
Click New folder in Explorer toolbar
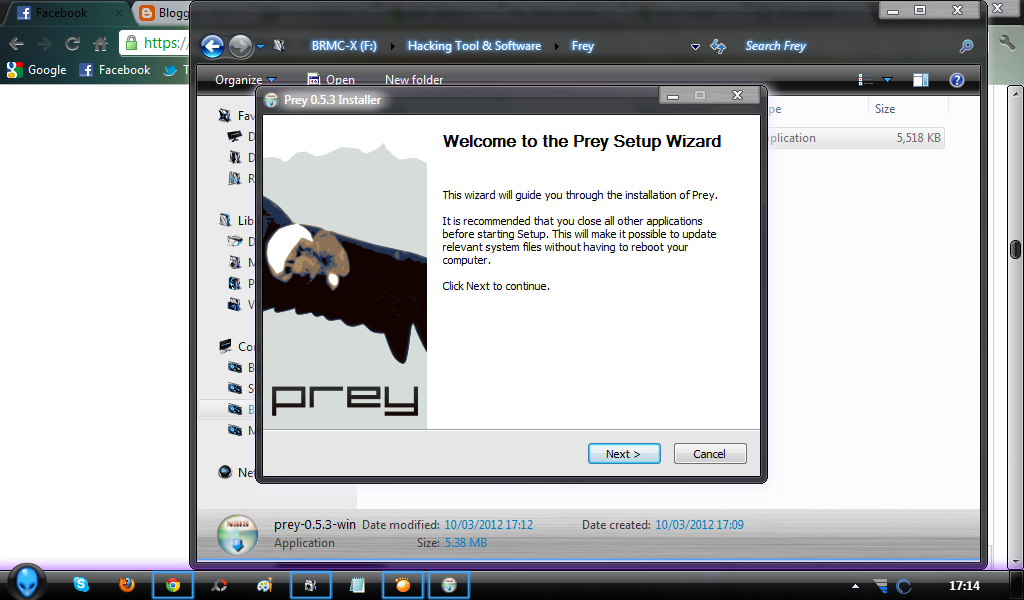(x=414, y=80)
